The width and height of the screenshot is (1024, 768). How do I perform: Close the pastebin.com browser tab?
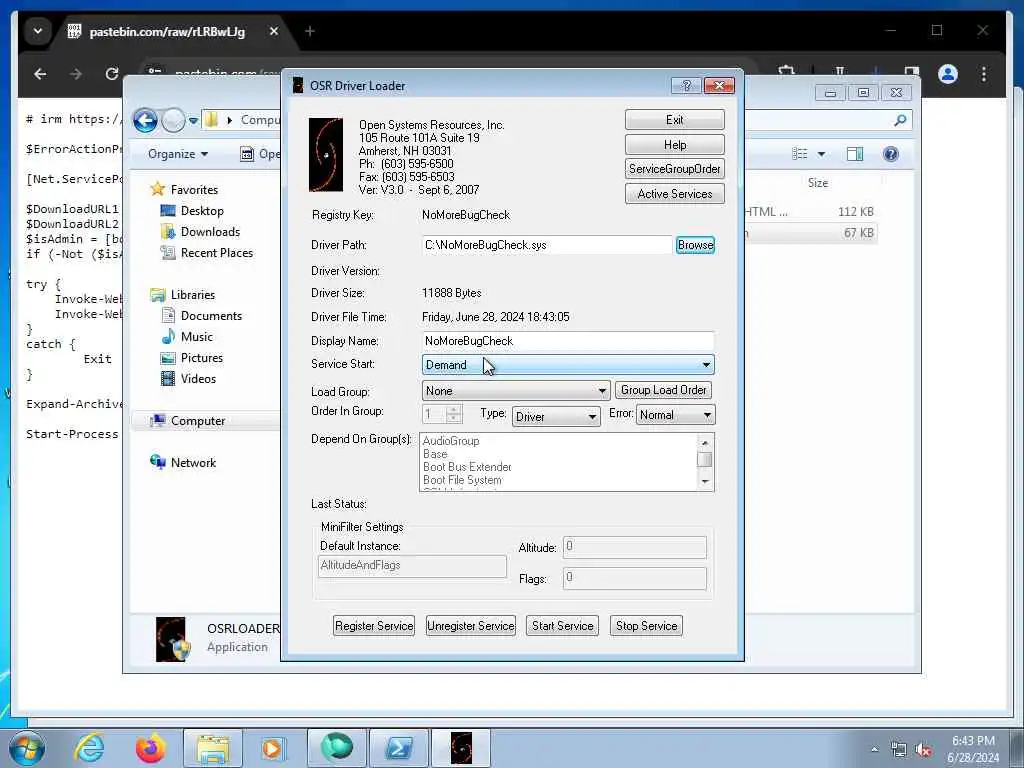[274, 31]
